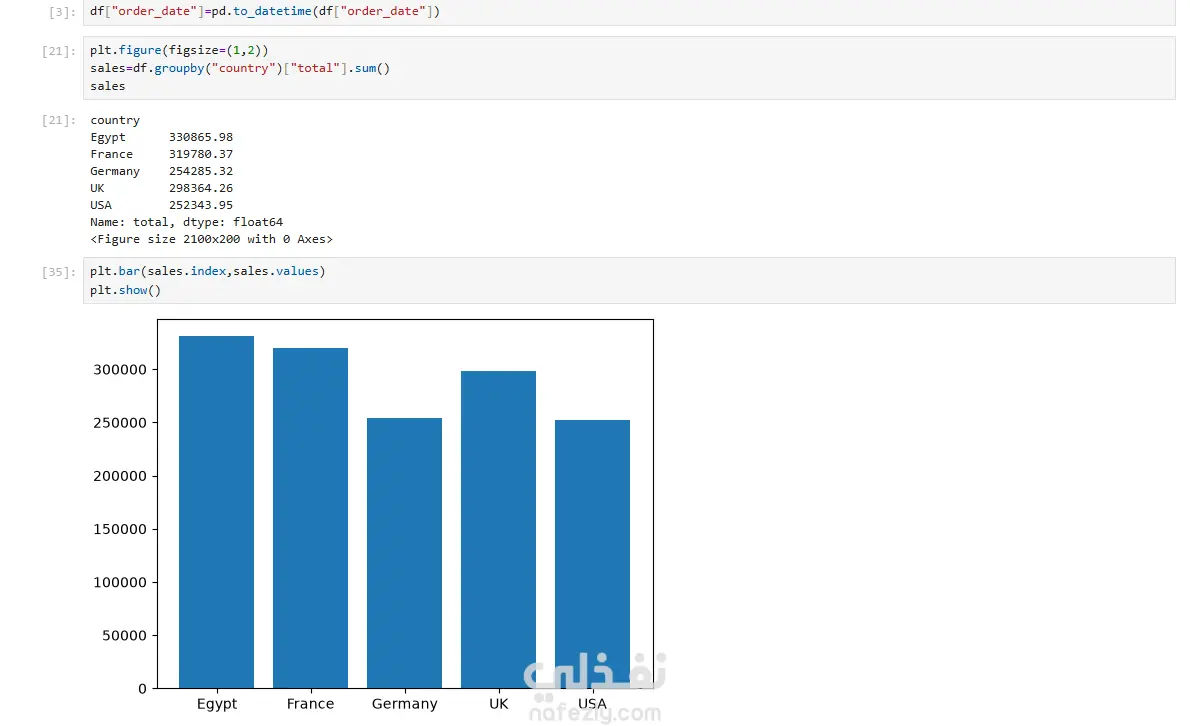Image resolution: width=1190 pixels, height=726 pixels.
Task: Click the plt.show() code line
Action: point(125,291)
